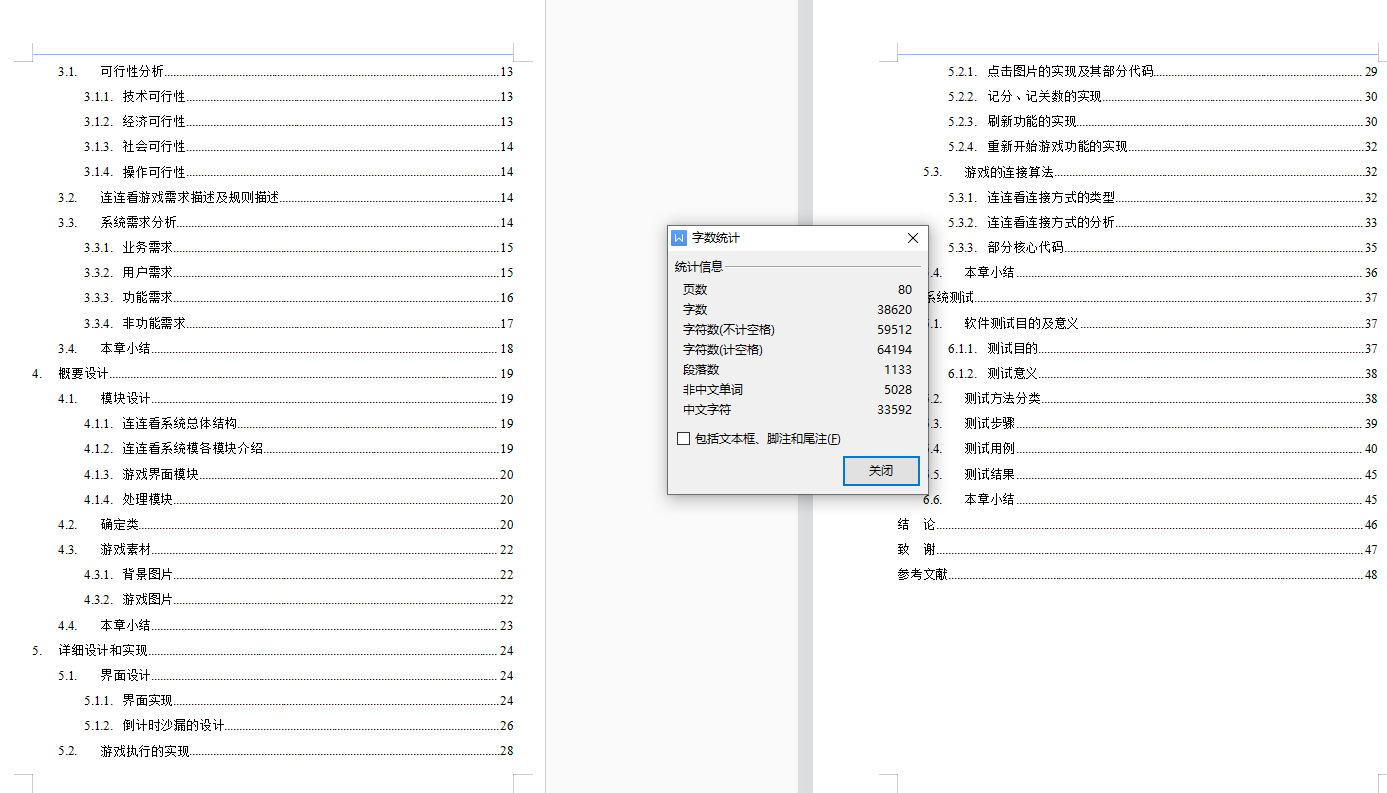1387x793 pixels.
Task: Select the 5.2.3 刷新功能的实现 entry
Action: click(1031, 121)
